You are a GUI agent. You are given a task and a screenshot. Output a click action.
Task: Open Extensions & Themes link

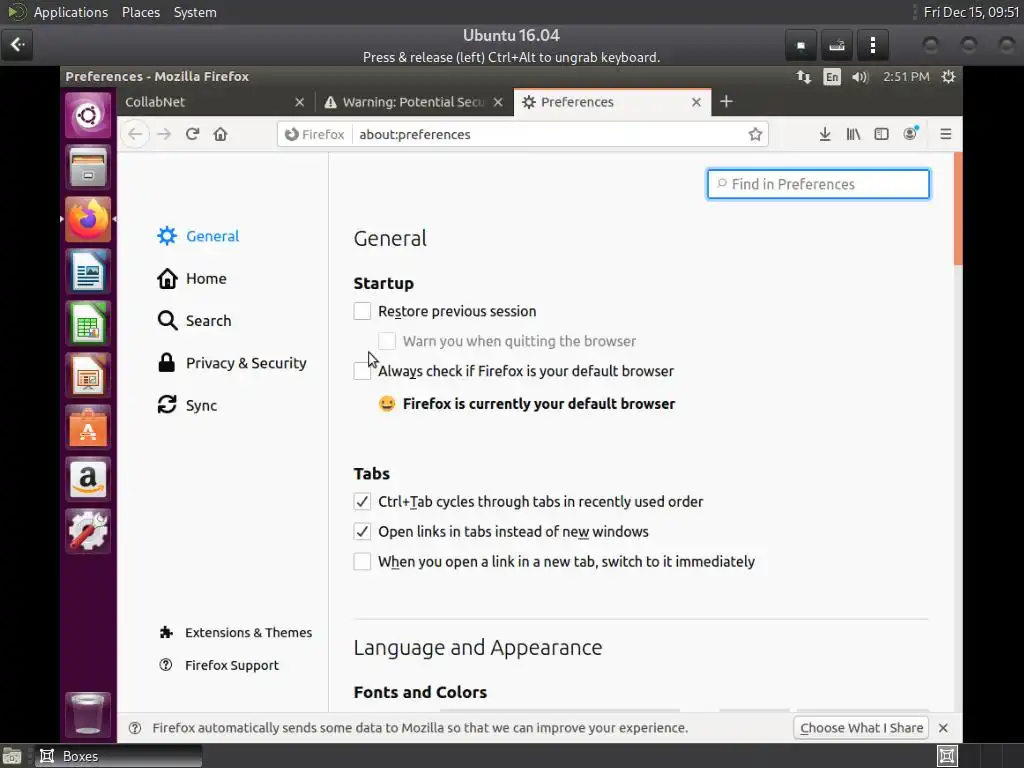[236, 632]
